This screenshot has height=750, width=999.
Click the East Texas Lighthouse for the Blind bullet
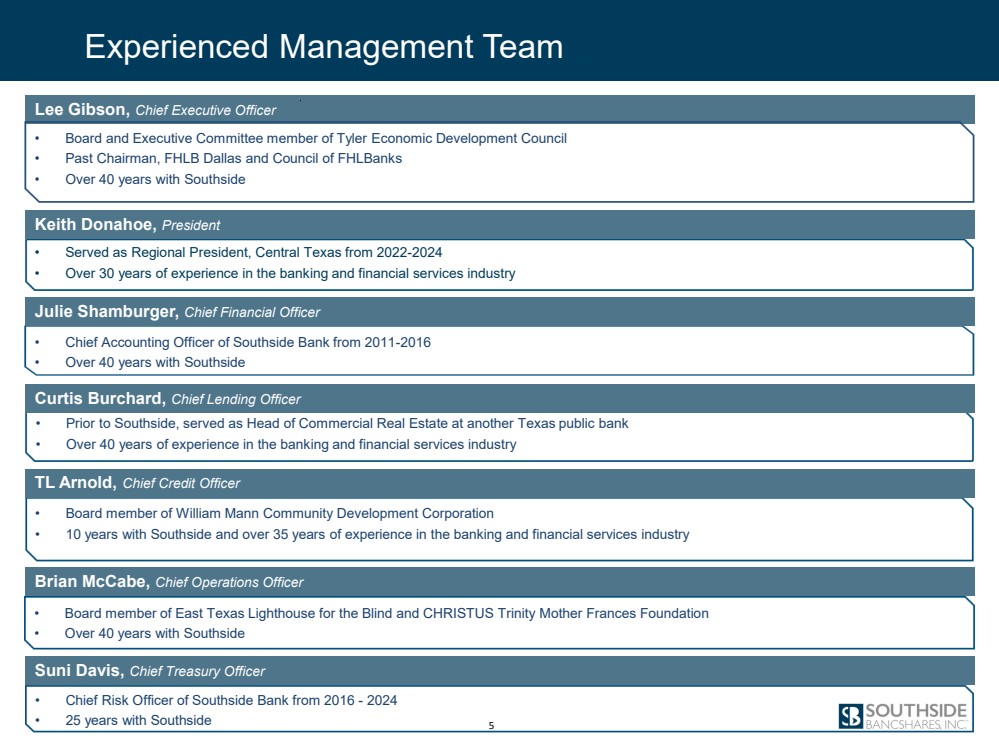point(386,613)
